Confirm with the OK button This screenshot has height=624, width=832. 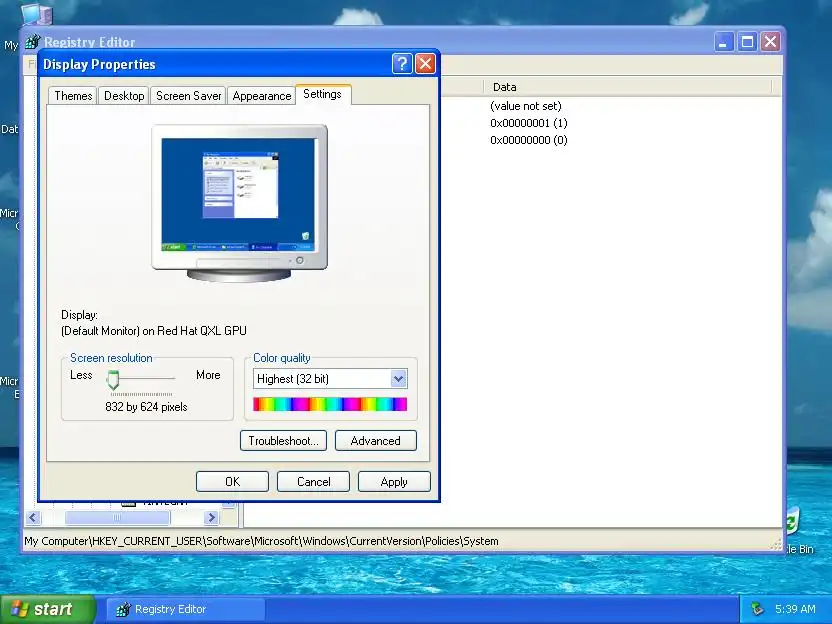click(232, 481)
